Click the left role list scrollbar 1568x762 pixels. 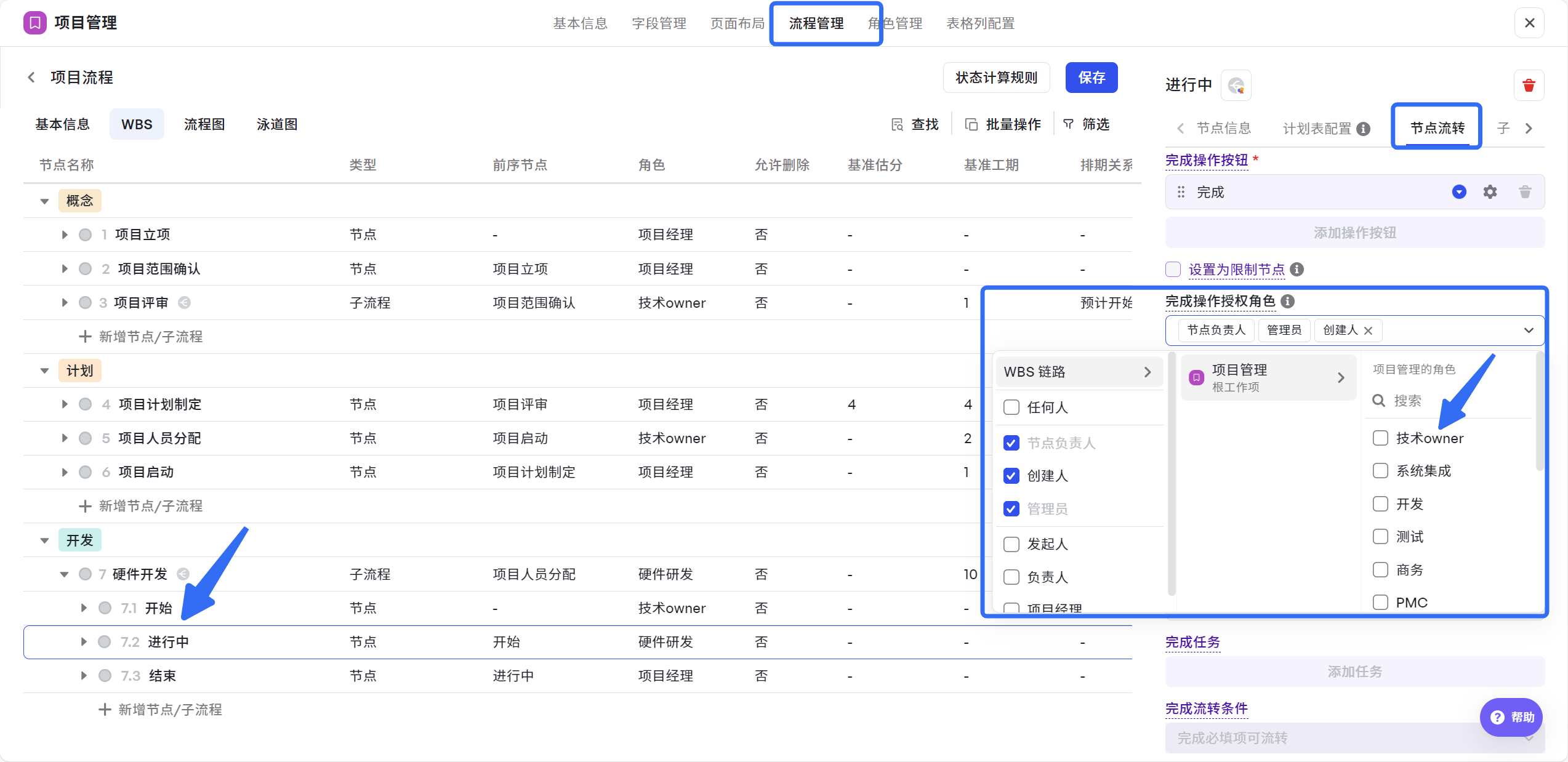1171,474
